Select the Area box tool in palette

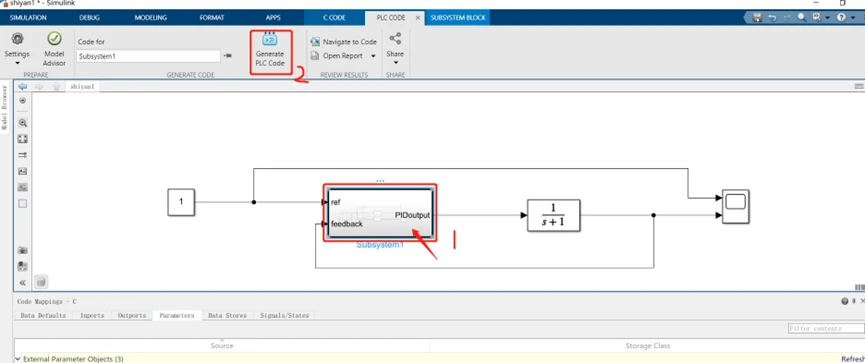click(x=23, y=204)
